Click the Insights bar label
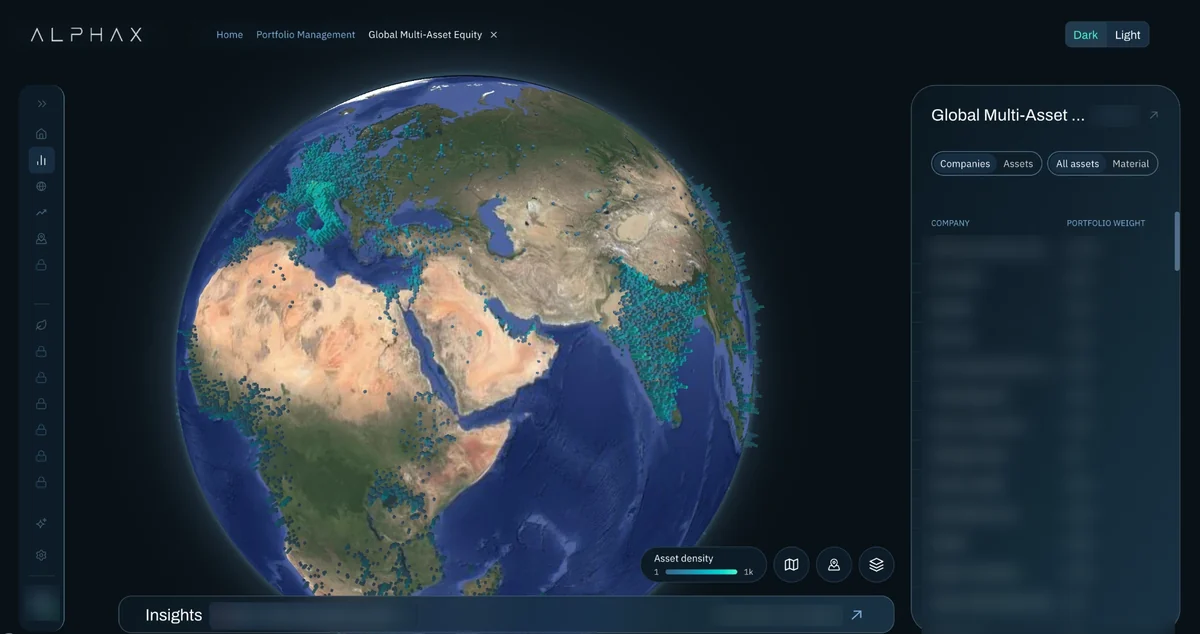This screenshot has width=1200, height=634. pyautogui.click(x=174, y=615)
